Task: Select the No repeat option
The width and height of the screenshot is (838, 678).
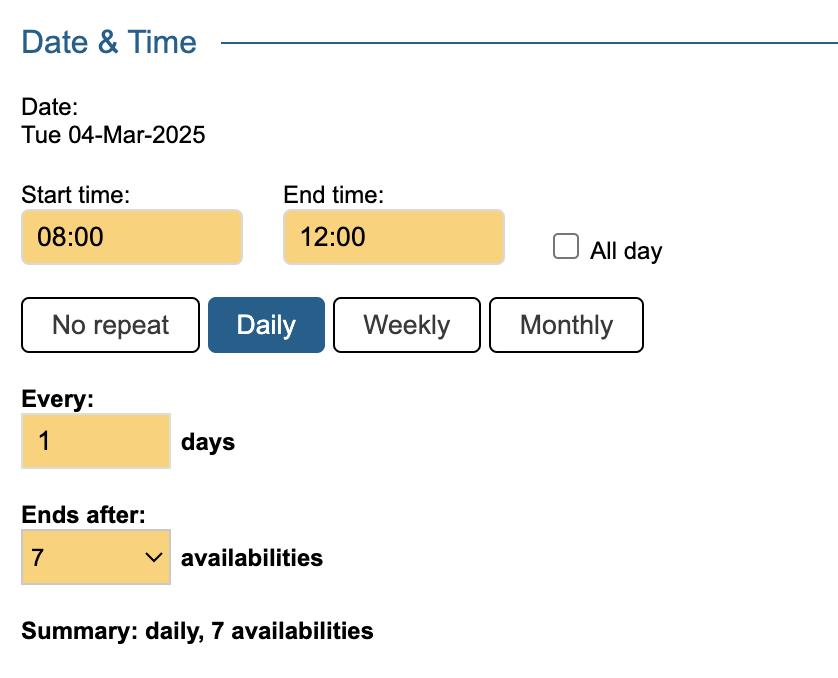Action: [x=110, y=325]
